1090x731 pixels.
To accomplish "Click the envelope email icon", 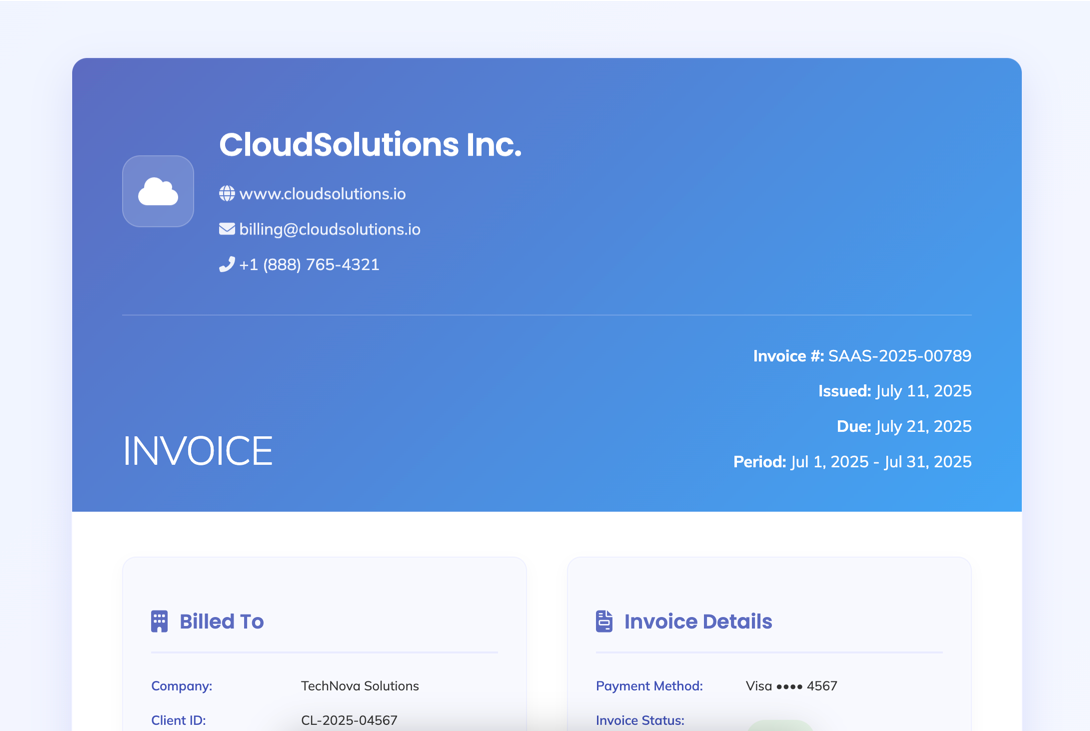I will tap(227, 229).
